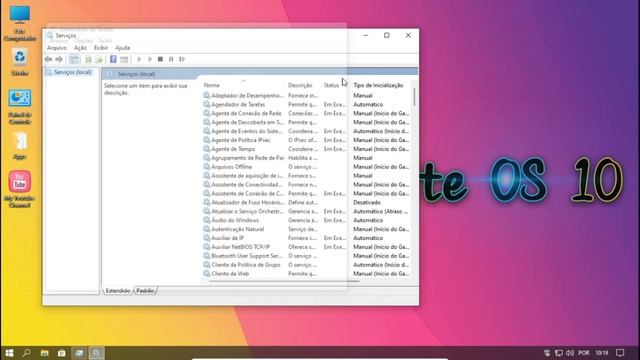Open Microsoft Store from the taskbar

62,353
